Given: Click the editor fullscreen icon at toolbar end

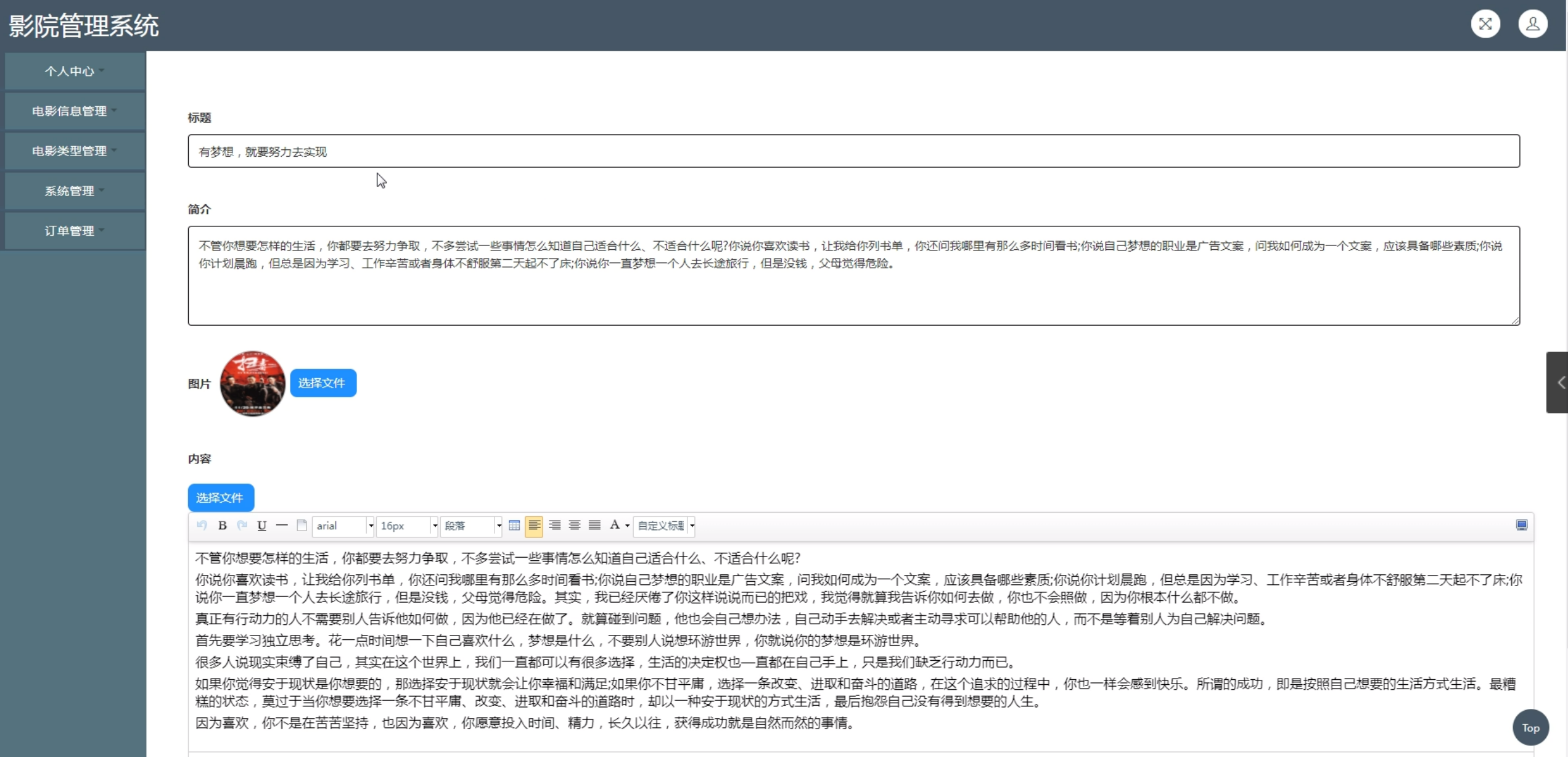Looking at the screenshot, I should click(x=1522, y=526).
